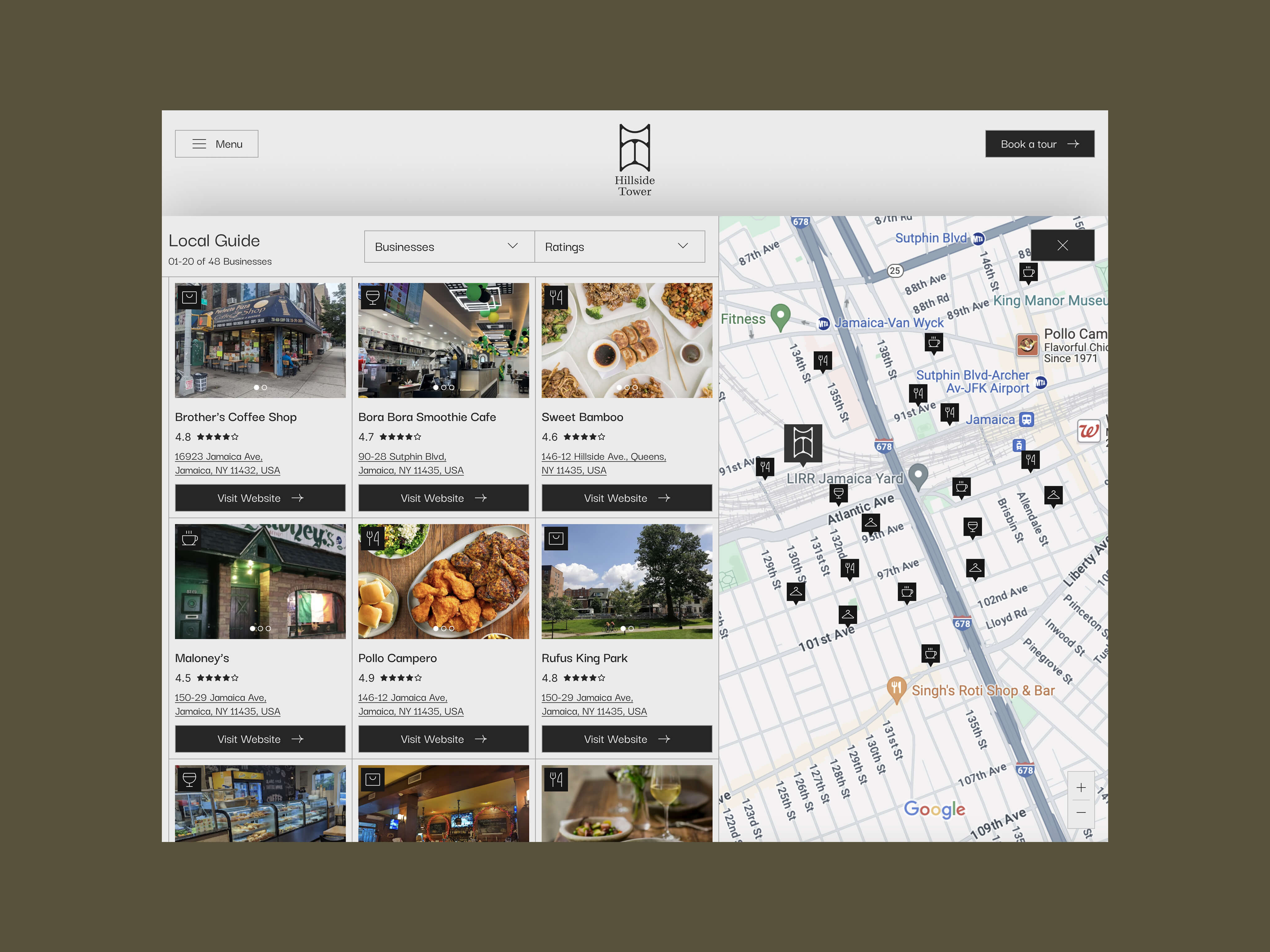Image resolution: width=1270 pixels, height=952 pixels.
Task: Click shopping bag icon on Brother's Coffee Shop
Action: (189, 297)
